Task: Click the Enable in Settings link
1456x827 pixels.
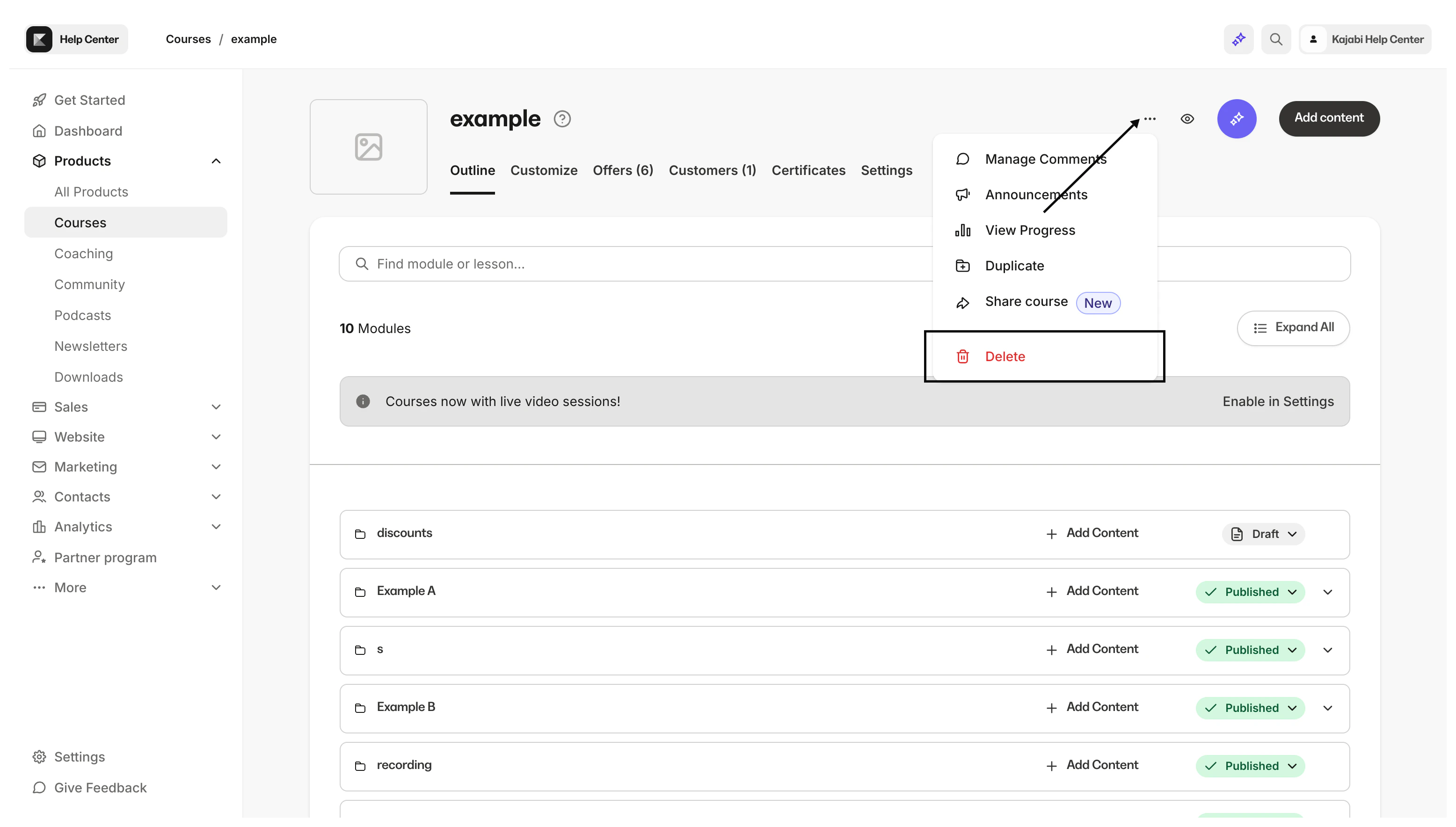Action: (x=1278, y=401)
